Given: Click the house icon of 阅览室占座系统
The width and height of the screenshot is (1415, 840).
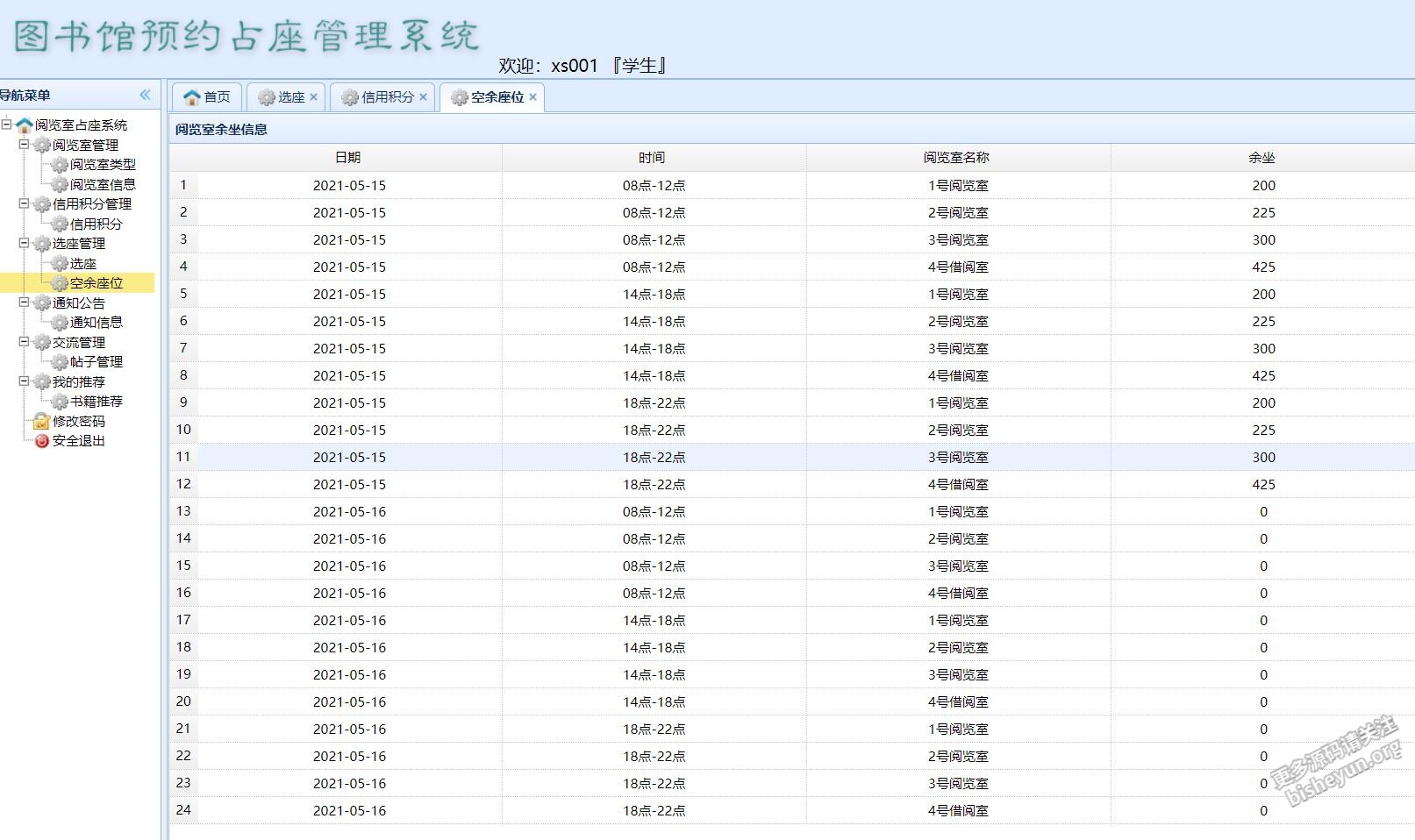Looking at the screenshot, I should 25,125.
